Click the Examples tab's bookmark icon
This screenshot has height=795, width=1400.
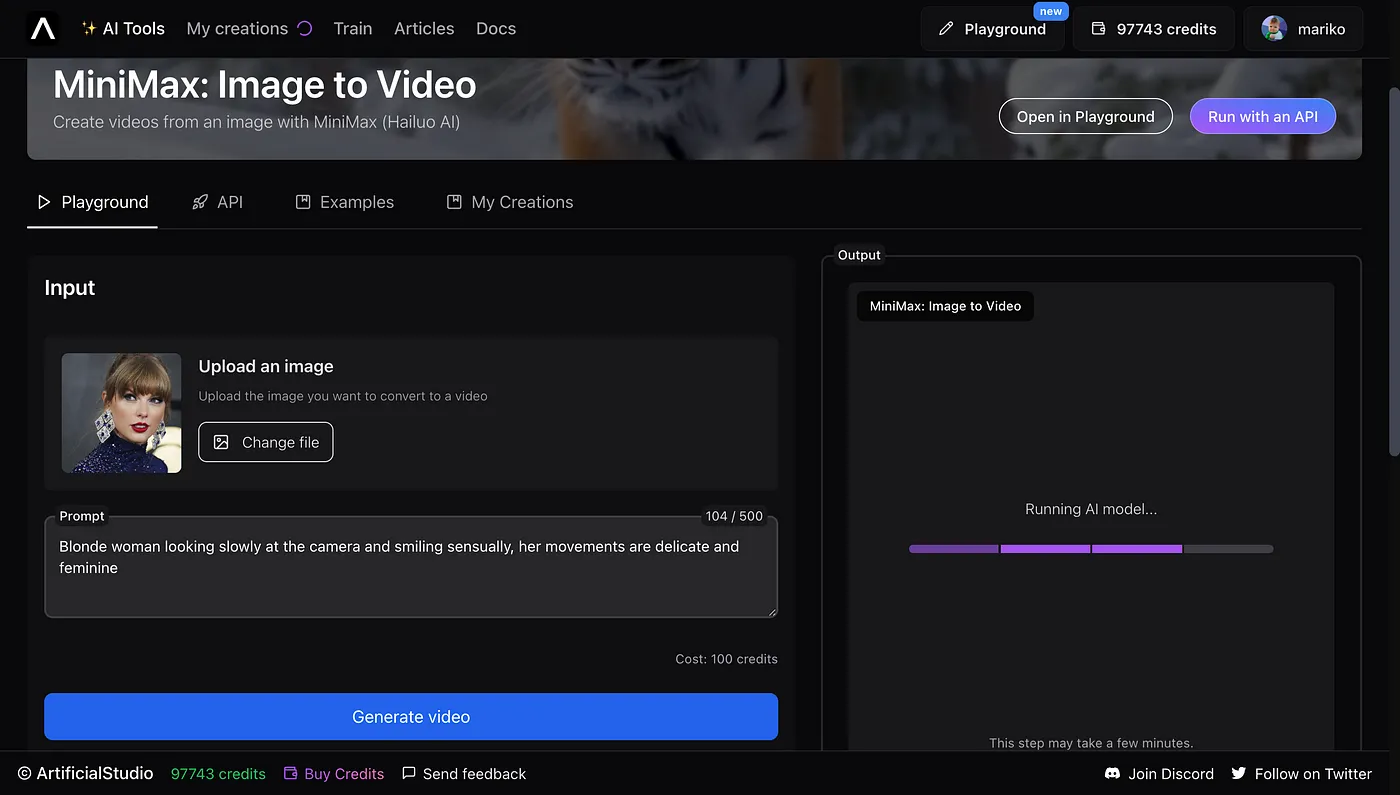[303, 202]
